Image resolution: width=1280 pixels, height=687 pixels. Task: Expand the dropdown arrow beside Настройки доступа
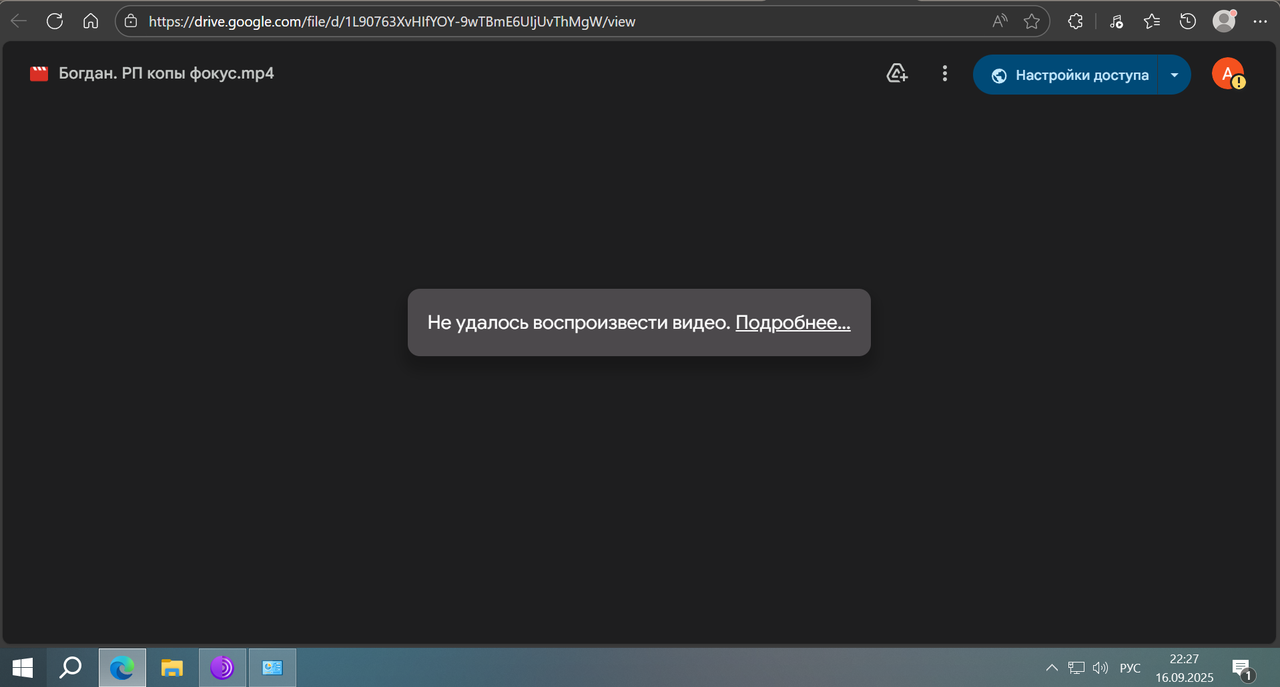(1175, 75)
